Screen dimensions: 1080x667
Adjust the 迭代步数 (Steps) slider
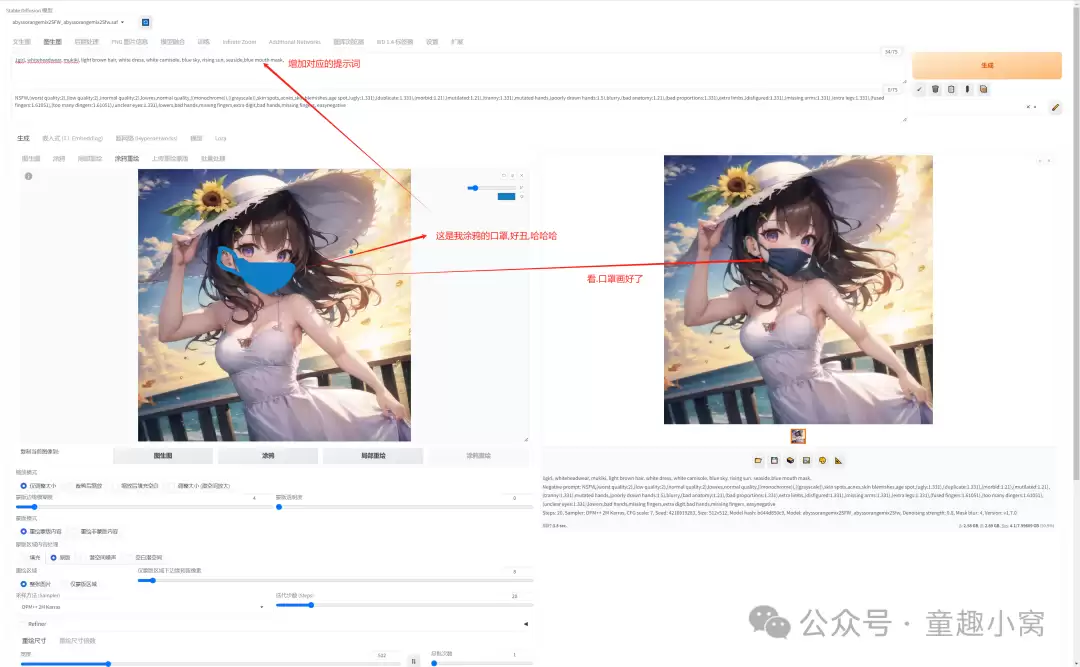coord(404,605)
